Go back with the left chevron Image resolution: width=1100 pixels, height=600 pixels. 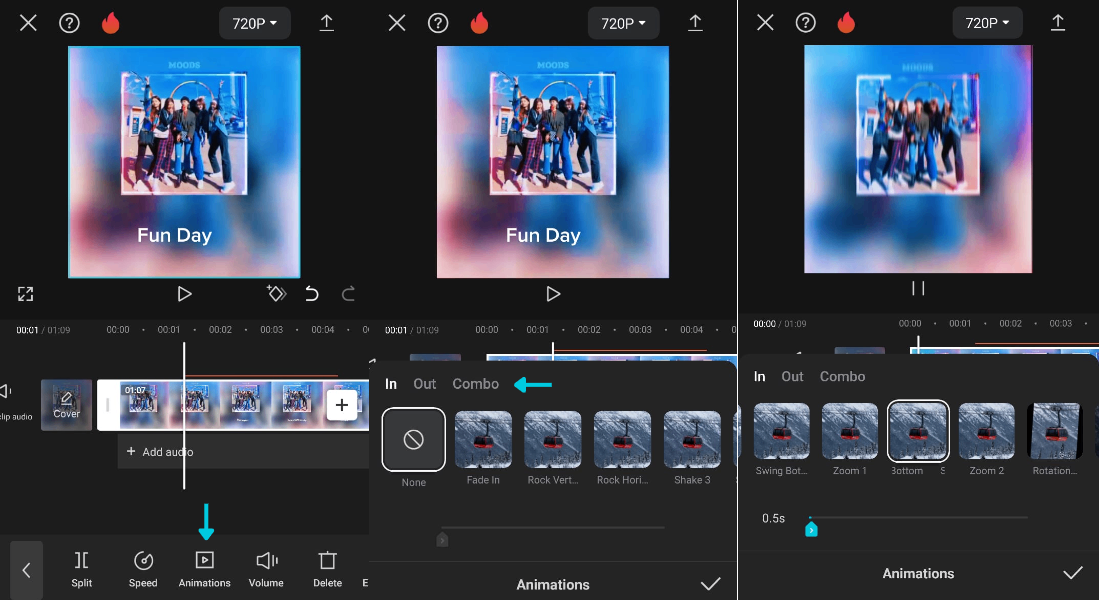point(26,570)
